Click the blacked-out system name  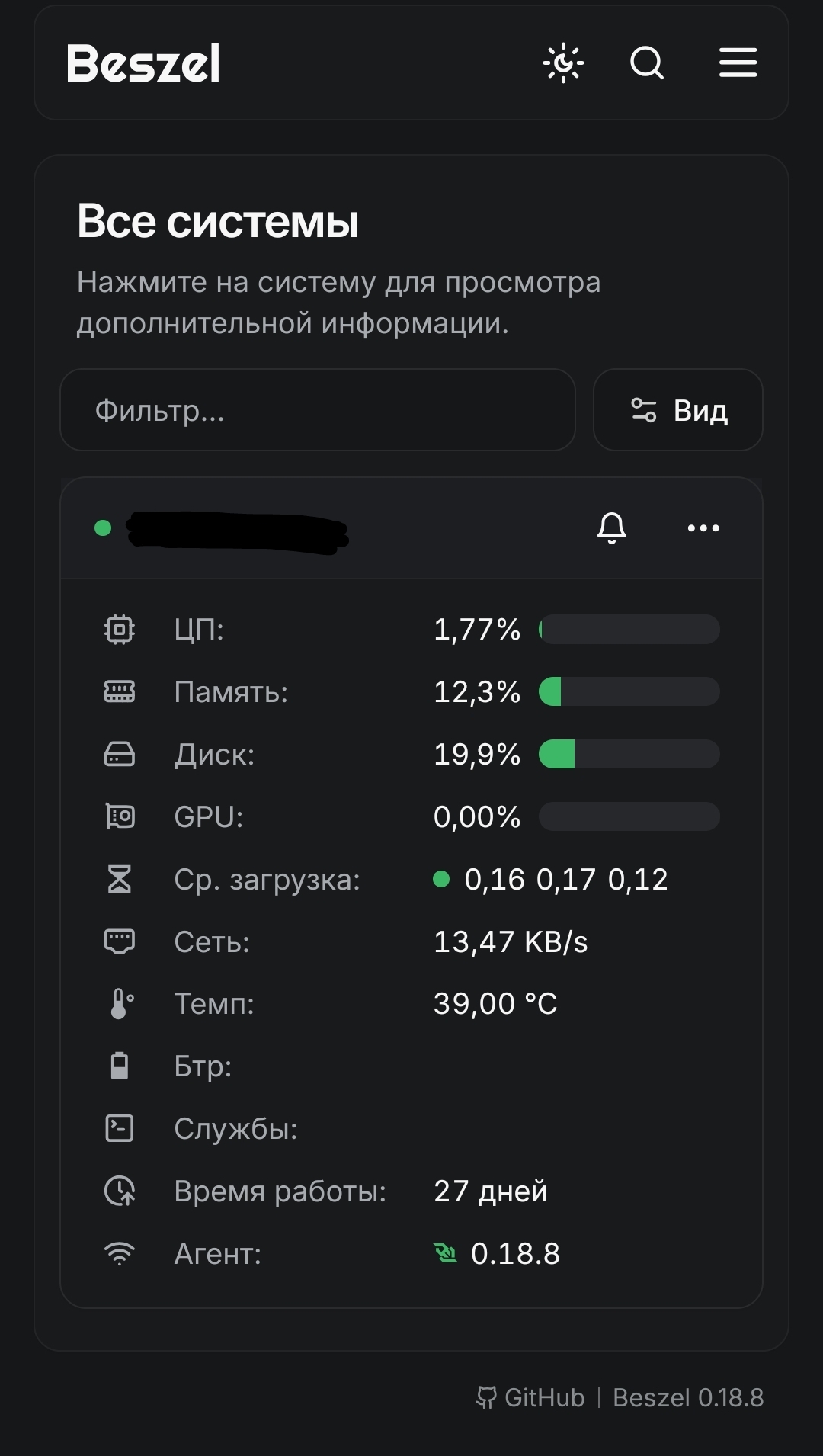pos(238,531)
